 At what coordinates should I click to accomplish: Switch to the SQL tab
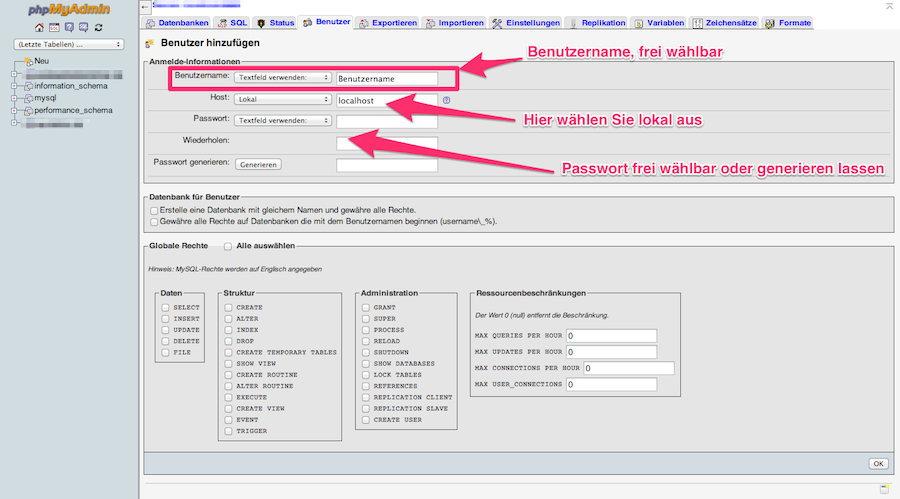232,23
